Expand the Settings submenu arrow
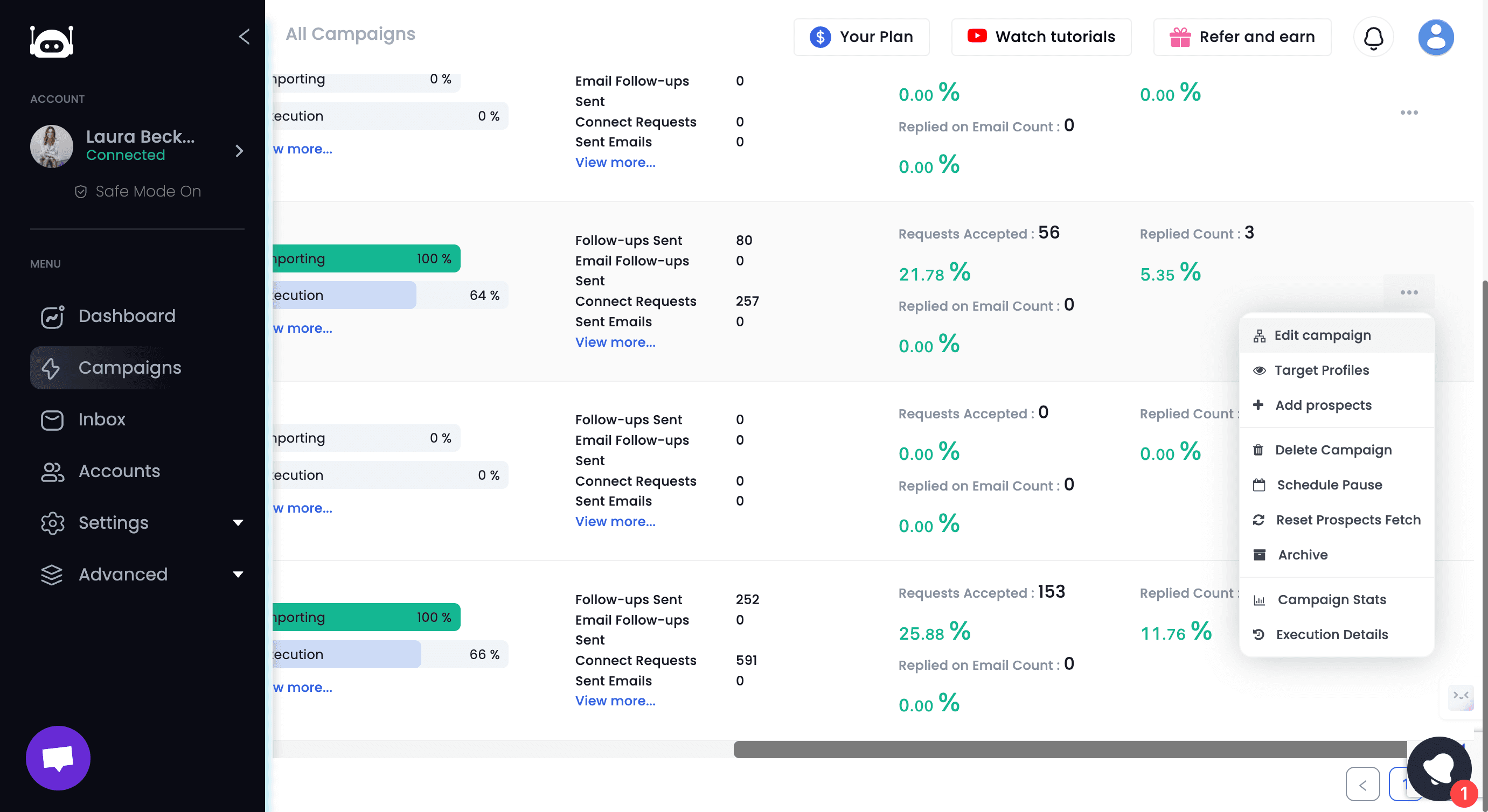 pos(238,523)
